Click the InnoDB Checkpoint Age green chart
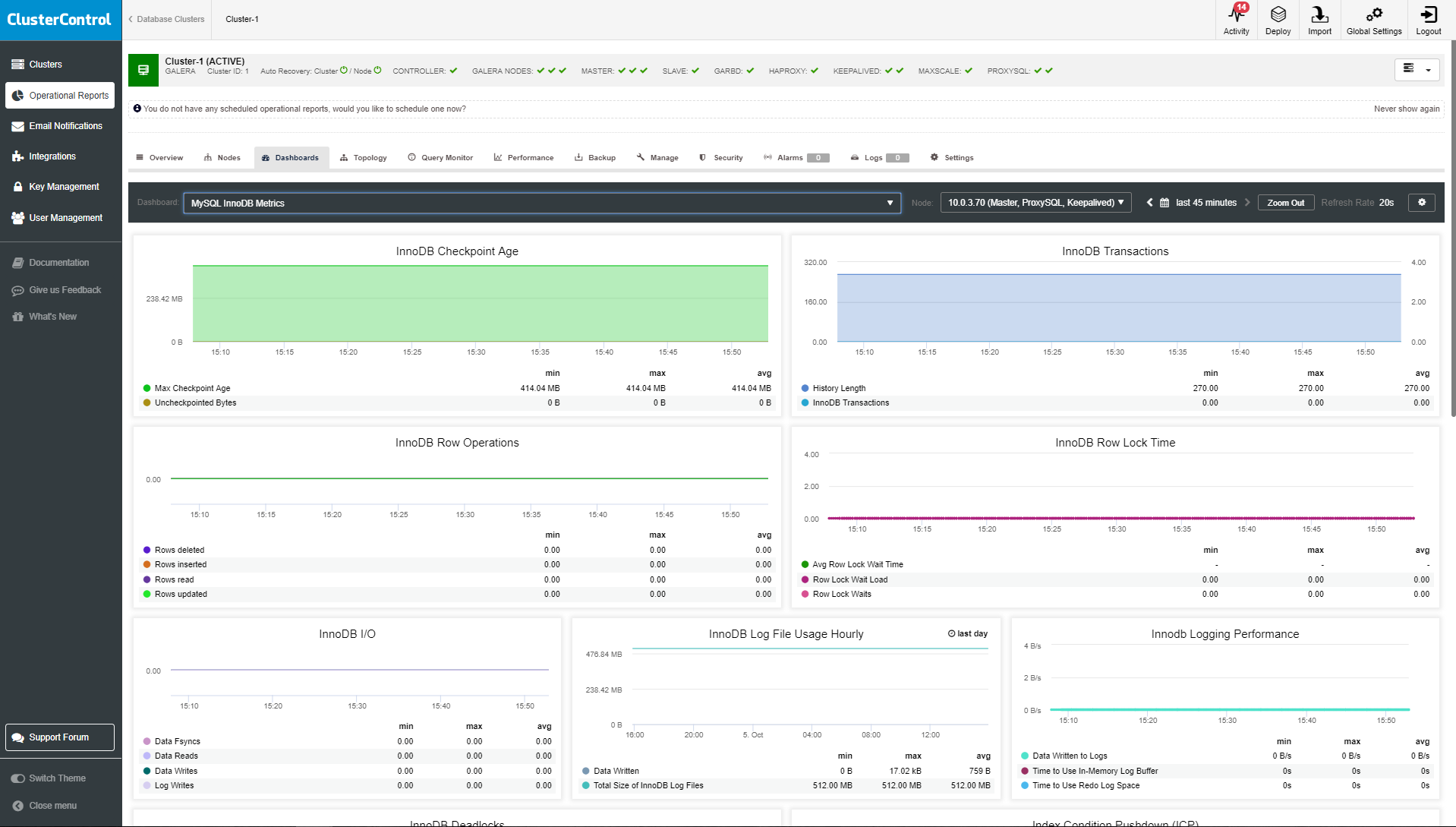 coord(480,303)
